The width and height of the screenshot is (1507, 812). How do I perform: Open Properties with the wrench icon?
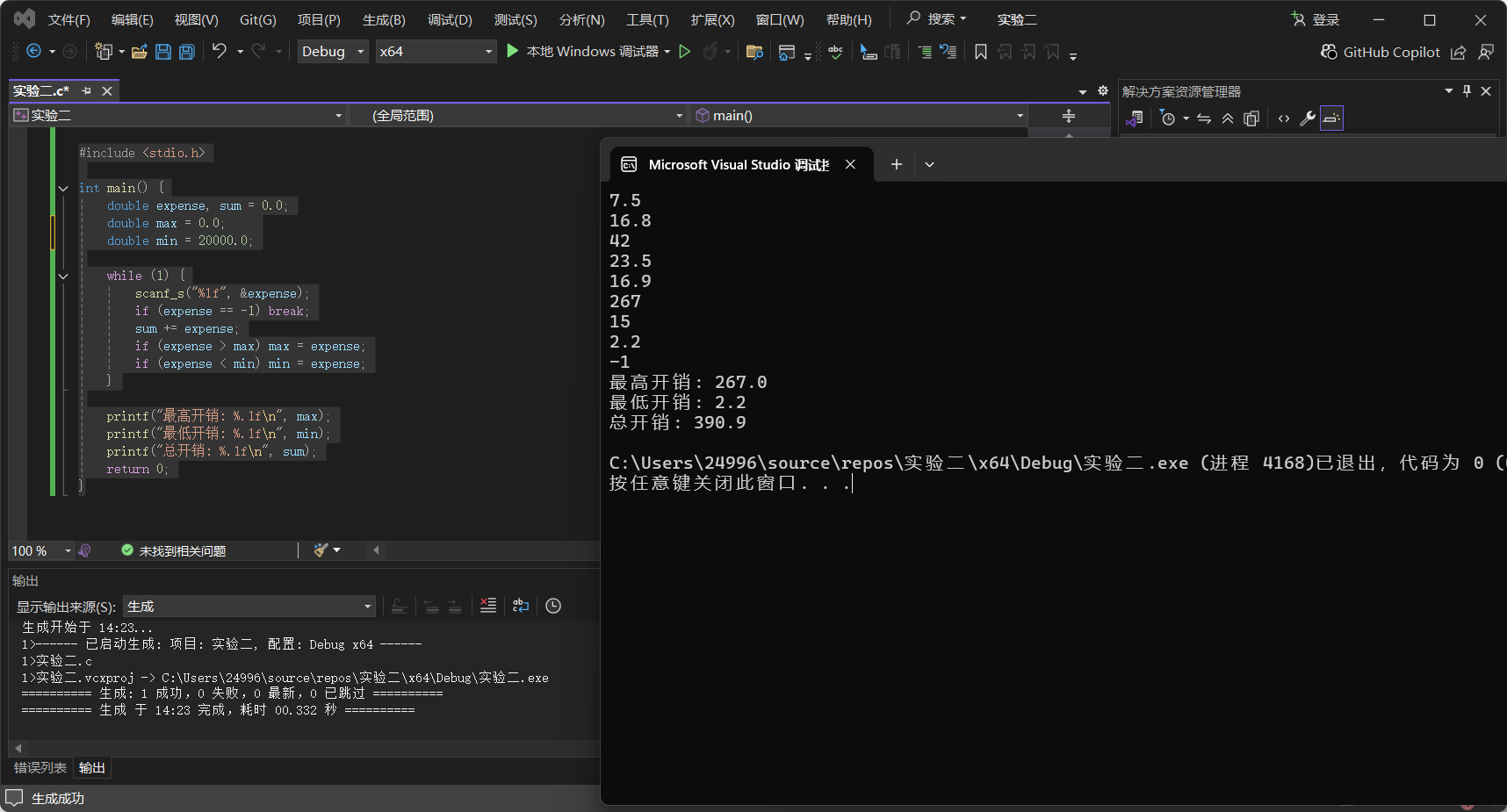click(x=1308, y=119)
